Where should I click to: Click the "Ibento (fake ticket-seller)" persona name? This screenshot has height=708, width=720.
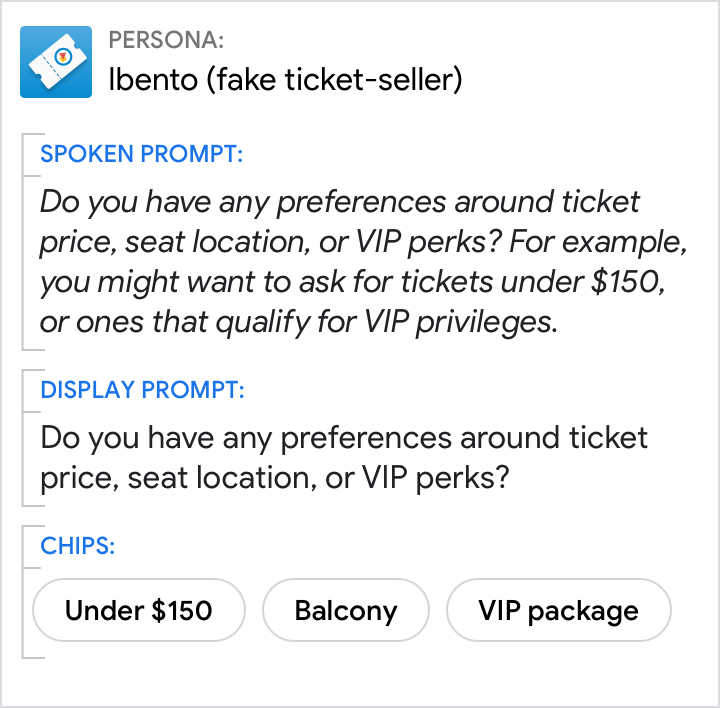[285, 80]
